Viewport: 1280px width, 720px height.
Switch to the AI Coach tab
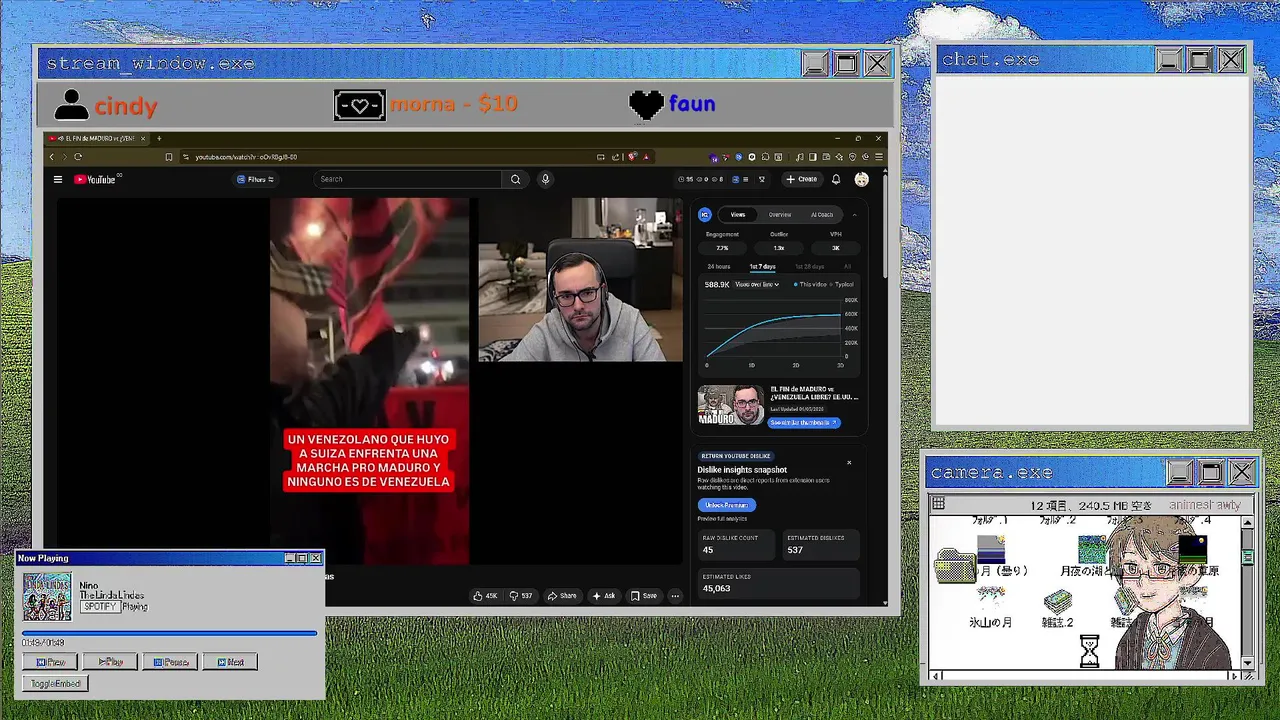822,214
